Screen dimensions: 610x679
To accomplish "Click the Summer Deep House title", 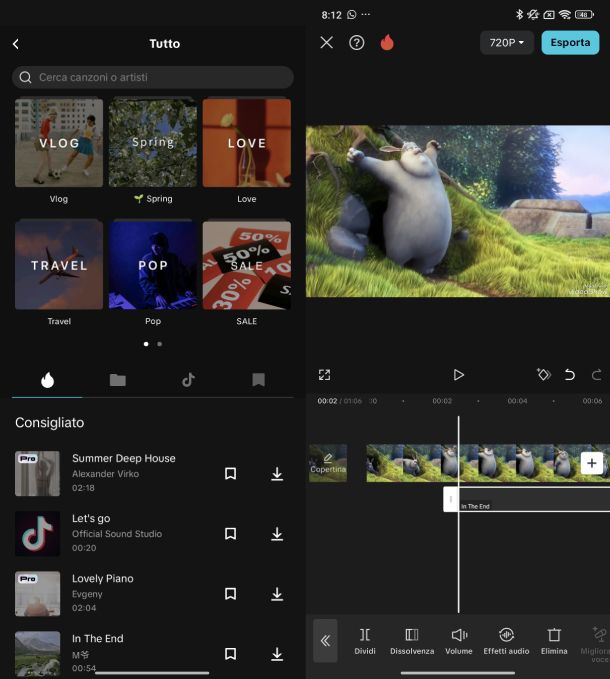I will [124, 458].
